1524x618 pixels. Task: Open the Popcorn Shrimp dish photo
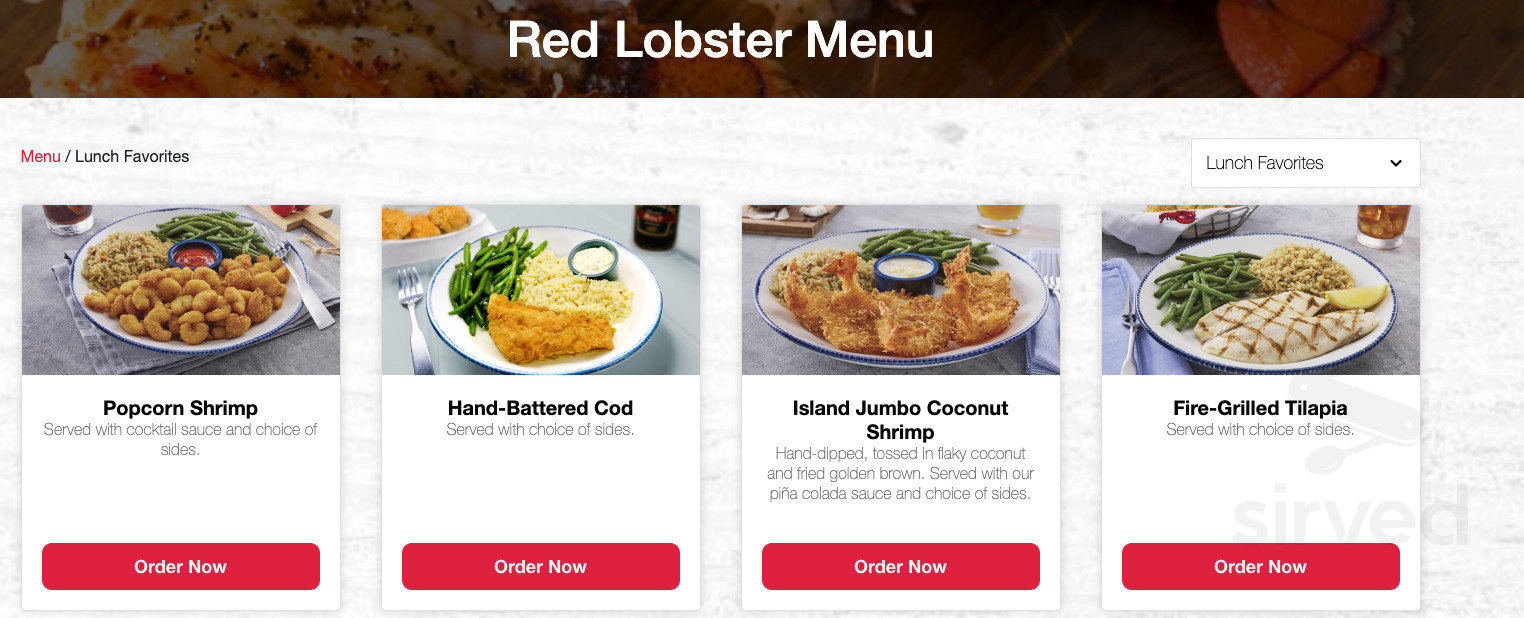pyautogui.click(x=181, y=290)
